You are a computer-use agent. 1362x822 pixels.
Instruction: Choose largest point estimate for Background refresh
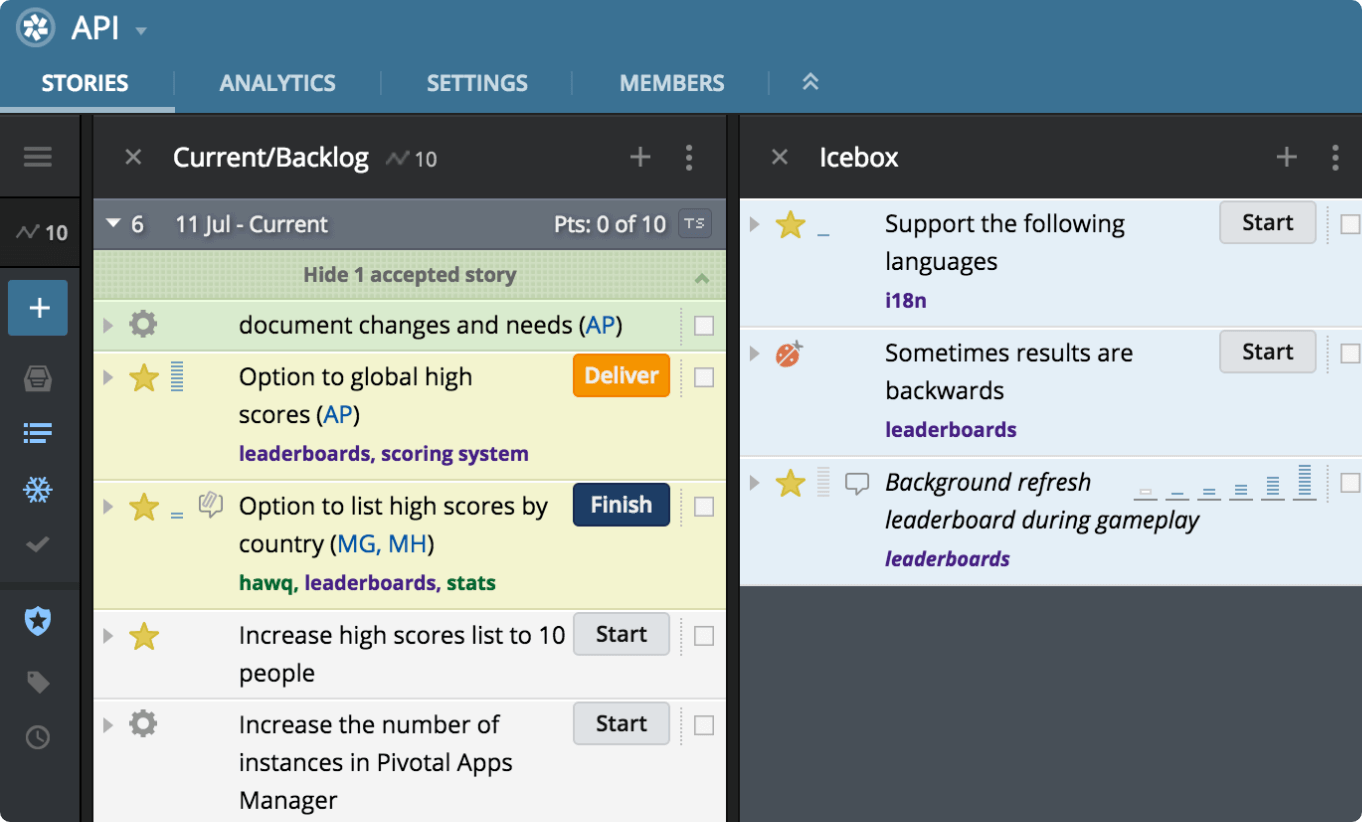tap(1304, 482)
